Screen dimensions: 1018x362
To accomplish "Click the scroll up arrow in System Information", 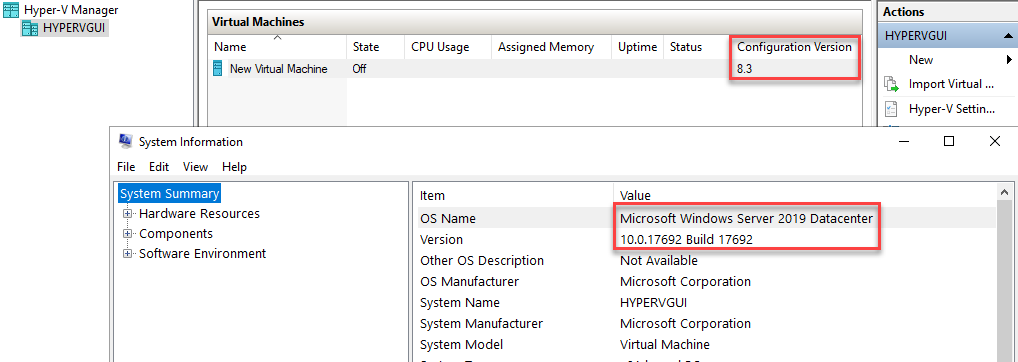I will tap(1004, 193).
